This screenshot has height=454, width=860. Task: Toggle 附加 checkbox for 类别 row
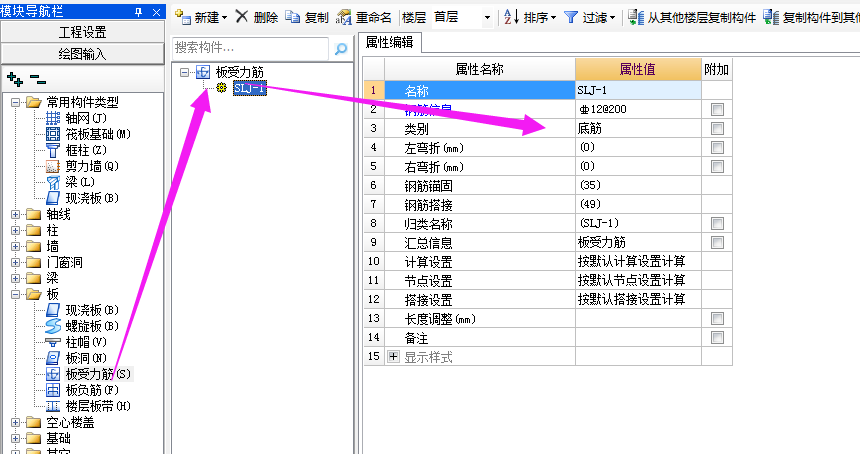(717, 128)
